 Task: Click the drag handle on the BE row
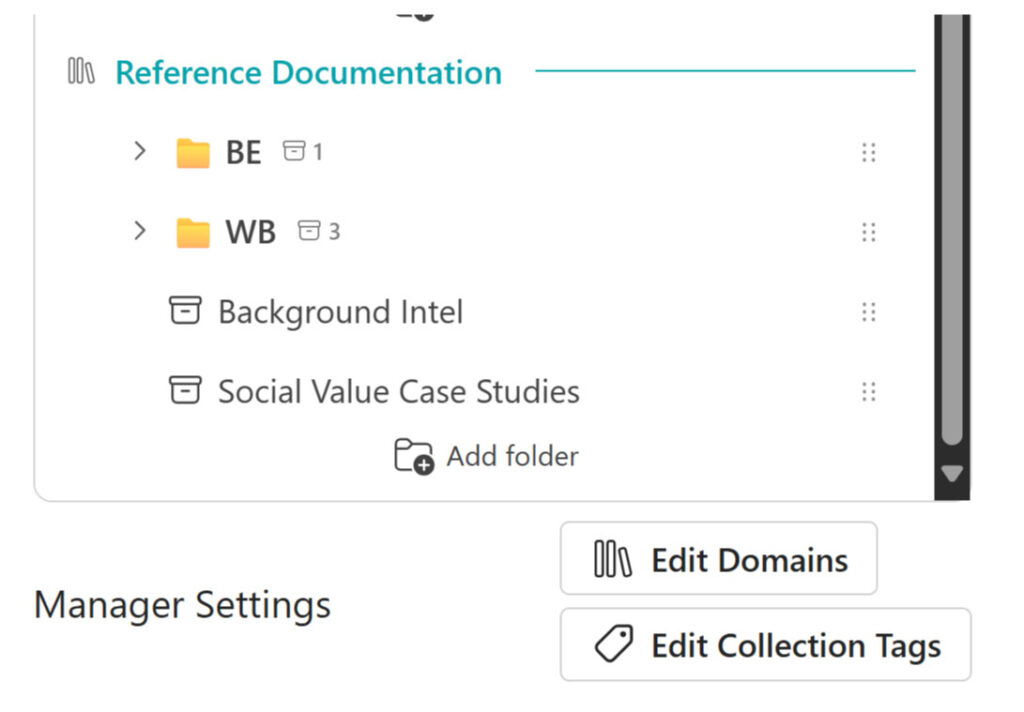tap(868, 153)
